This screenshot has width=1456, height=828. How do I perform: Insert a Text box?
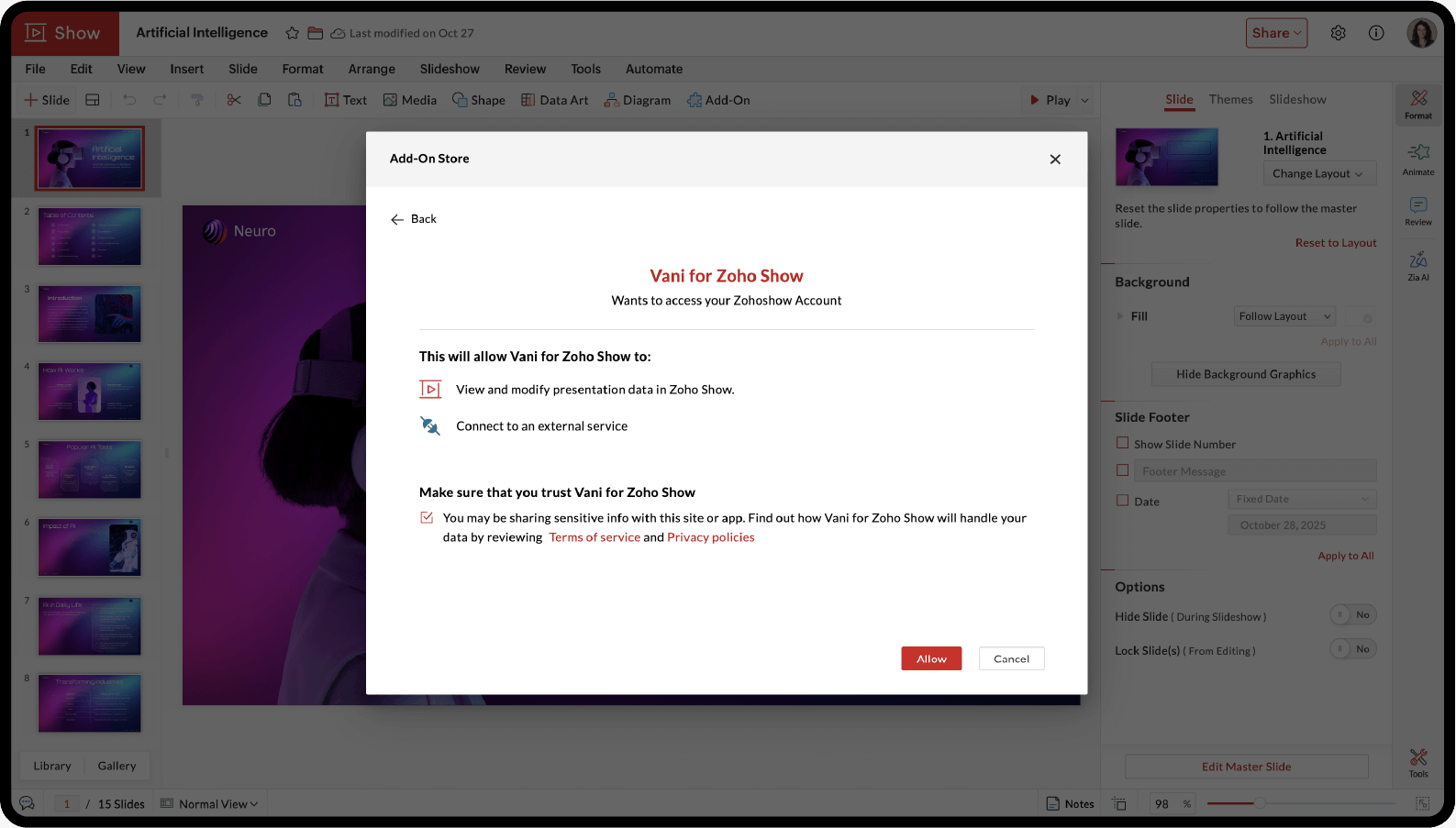(345, 100)
